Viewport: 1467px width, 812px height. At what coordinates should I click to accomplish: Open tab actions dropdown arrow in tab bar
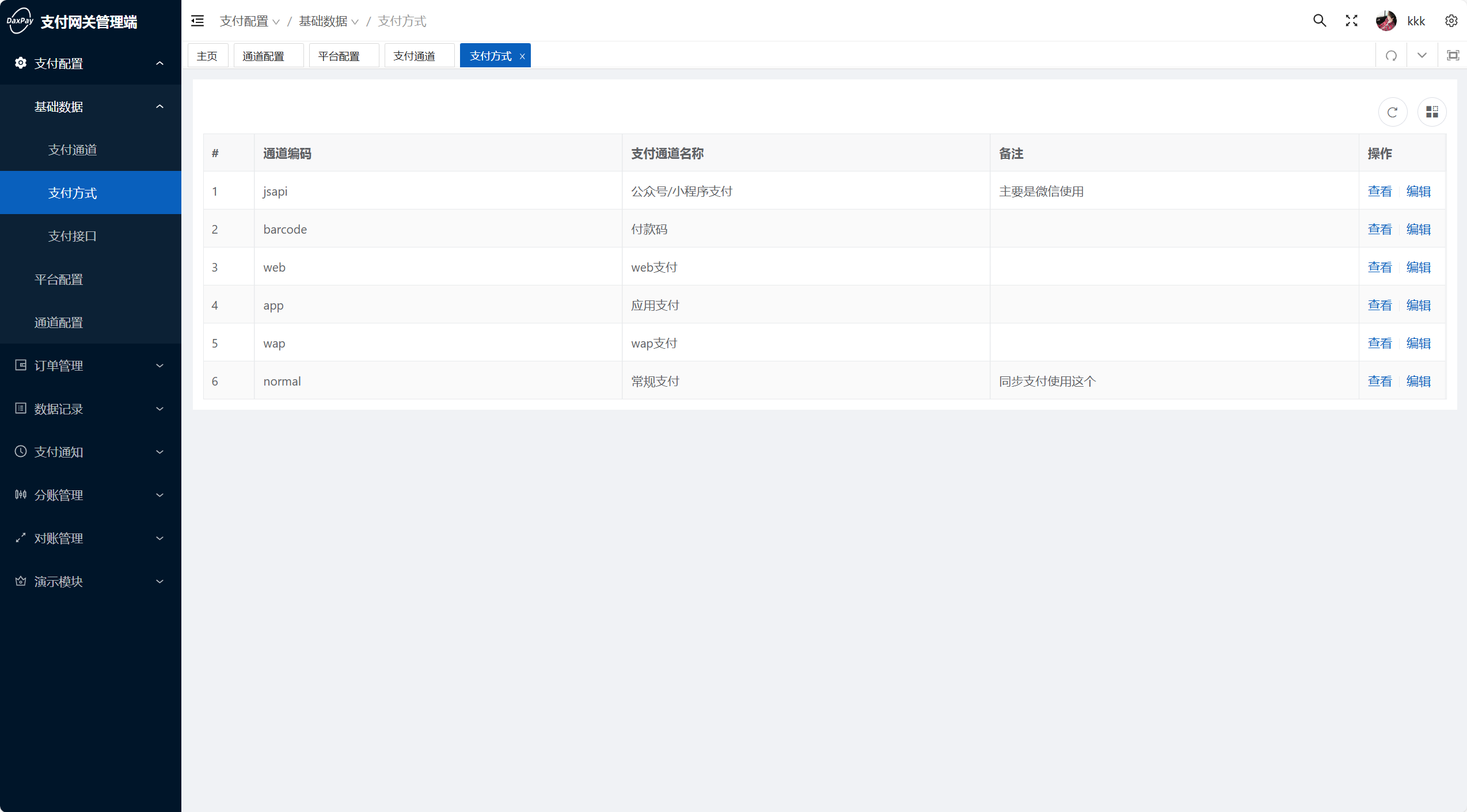point(1422,56)
